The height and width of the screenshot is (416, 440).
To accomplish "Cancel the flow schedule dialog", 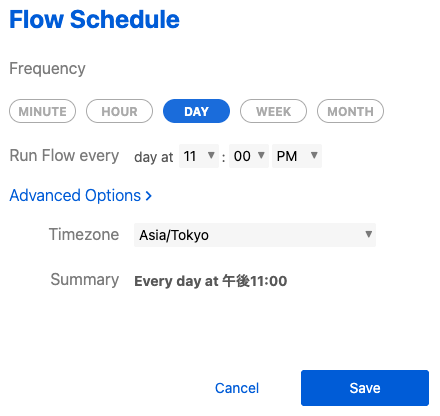I will click(x=237, y=388).
